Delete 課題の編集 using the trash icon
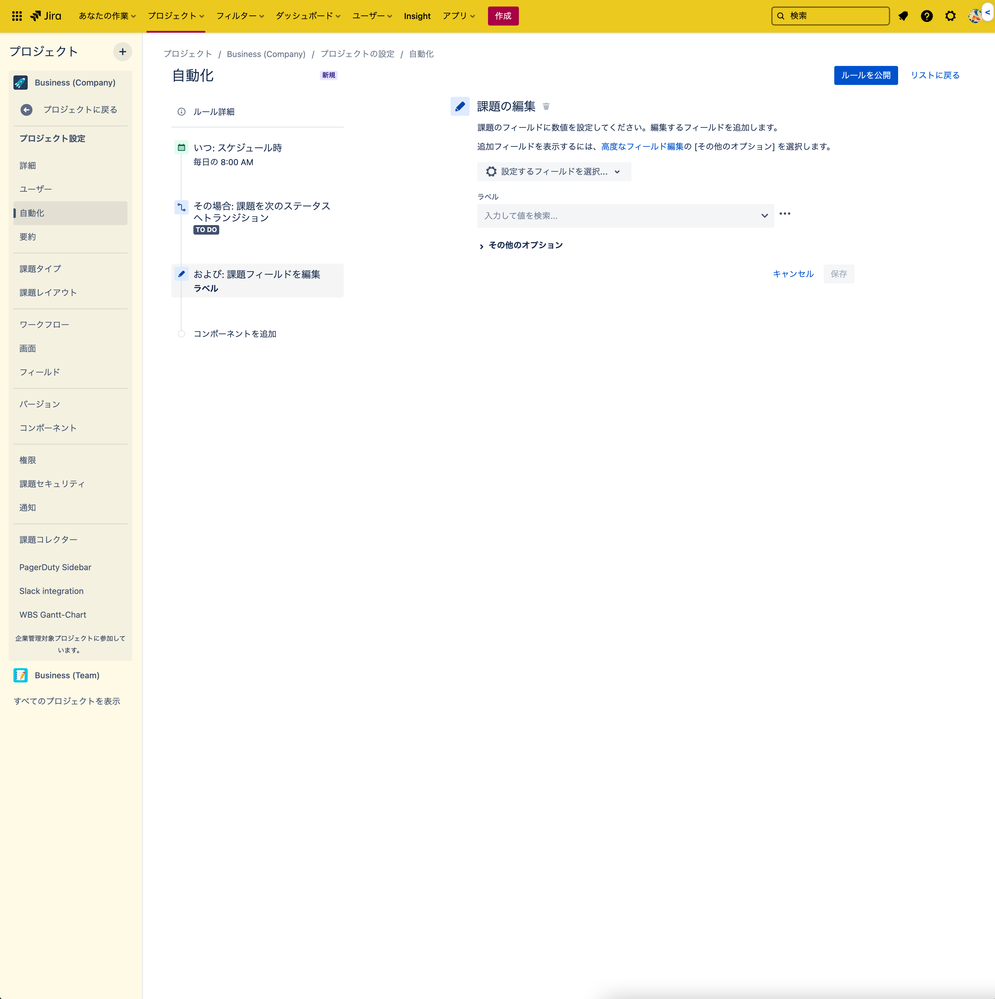This screenshot has height=999, width=995. coord(546,106)
